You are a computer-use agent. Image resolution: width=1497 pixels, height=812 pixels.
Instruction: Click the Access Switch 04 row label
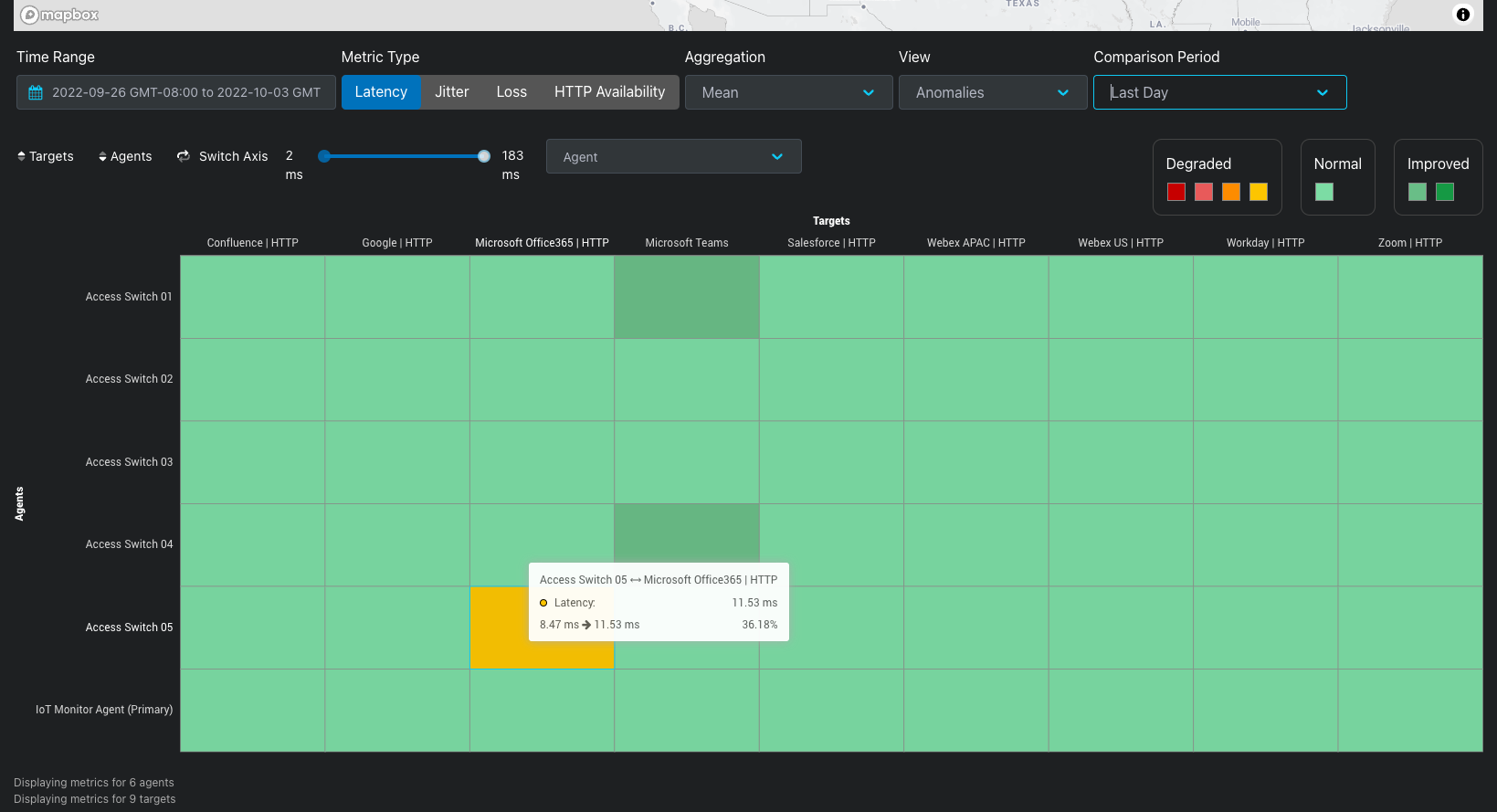tap(129, 544)
